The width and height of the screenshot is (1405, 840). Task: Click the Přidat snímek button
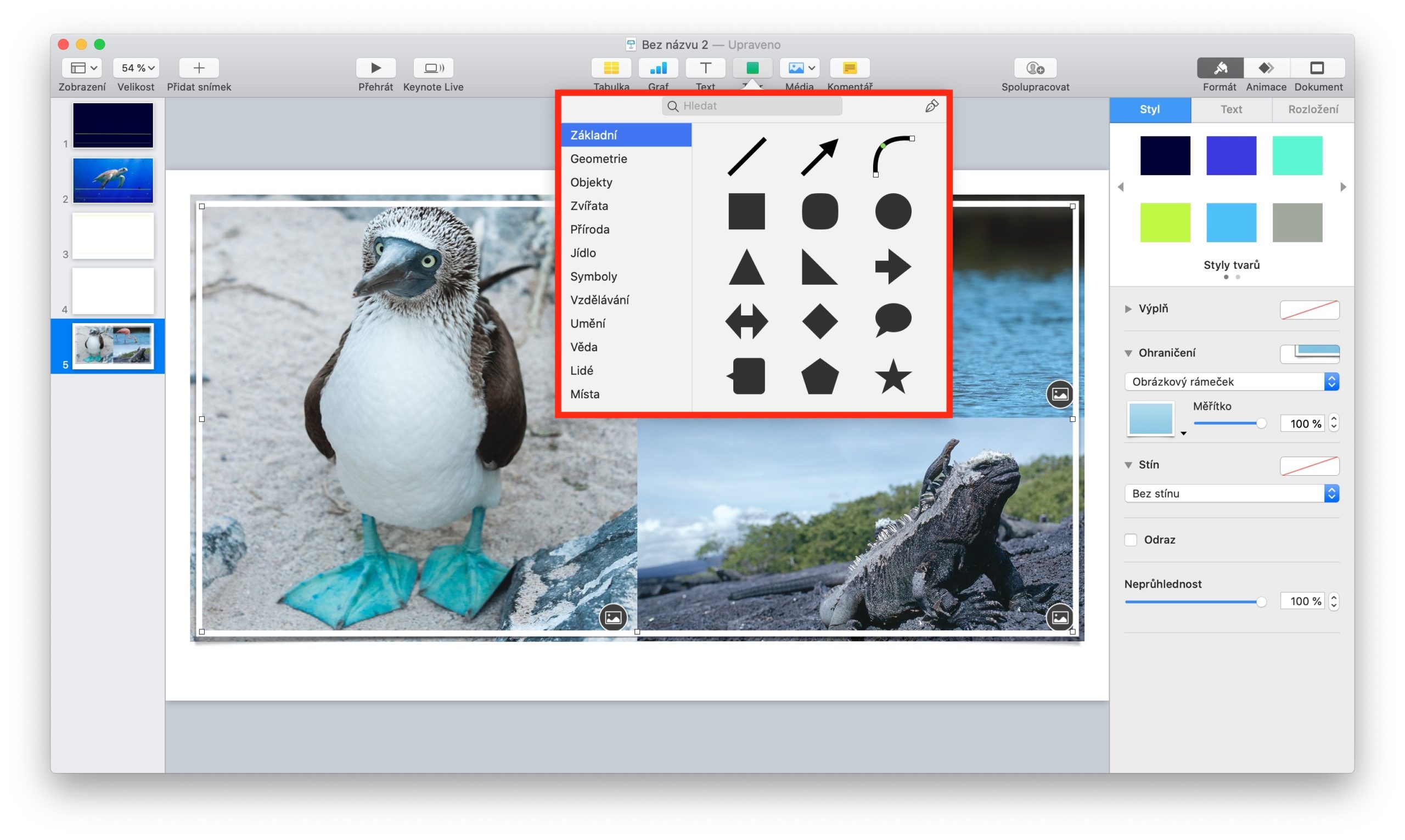[199, 68]
